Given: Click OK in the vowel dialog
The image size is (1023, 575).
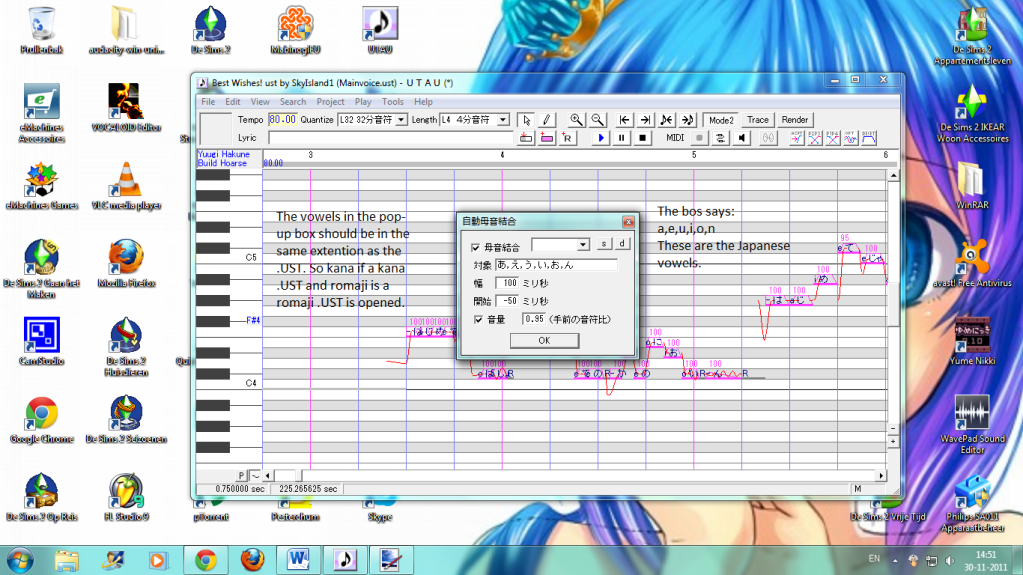Looking at the screenshot, I should tap(543, 340).
